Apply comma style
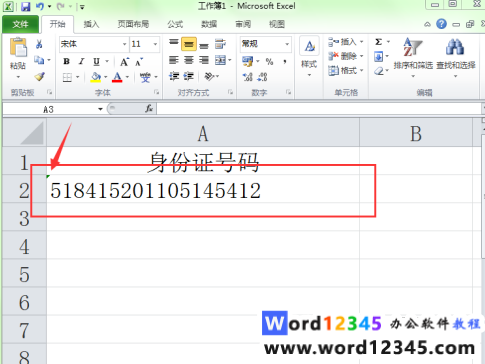 click(285, 61)
